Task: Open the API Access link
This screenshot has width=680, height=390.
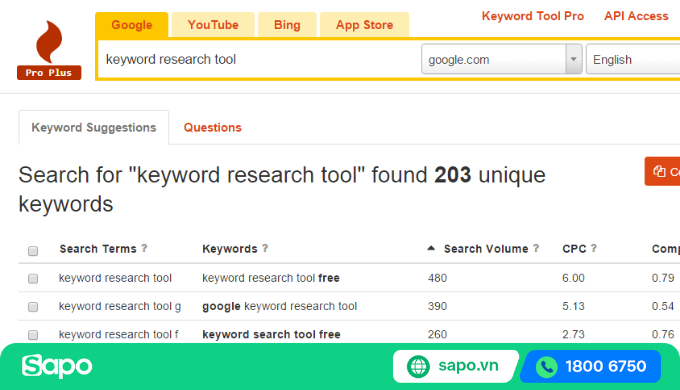Action: point(636,16)
